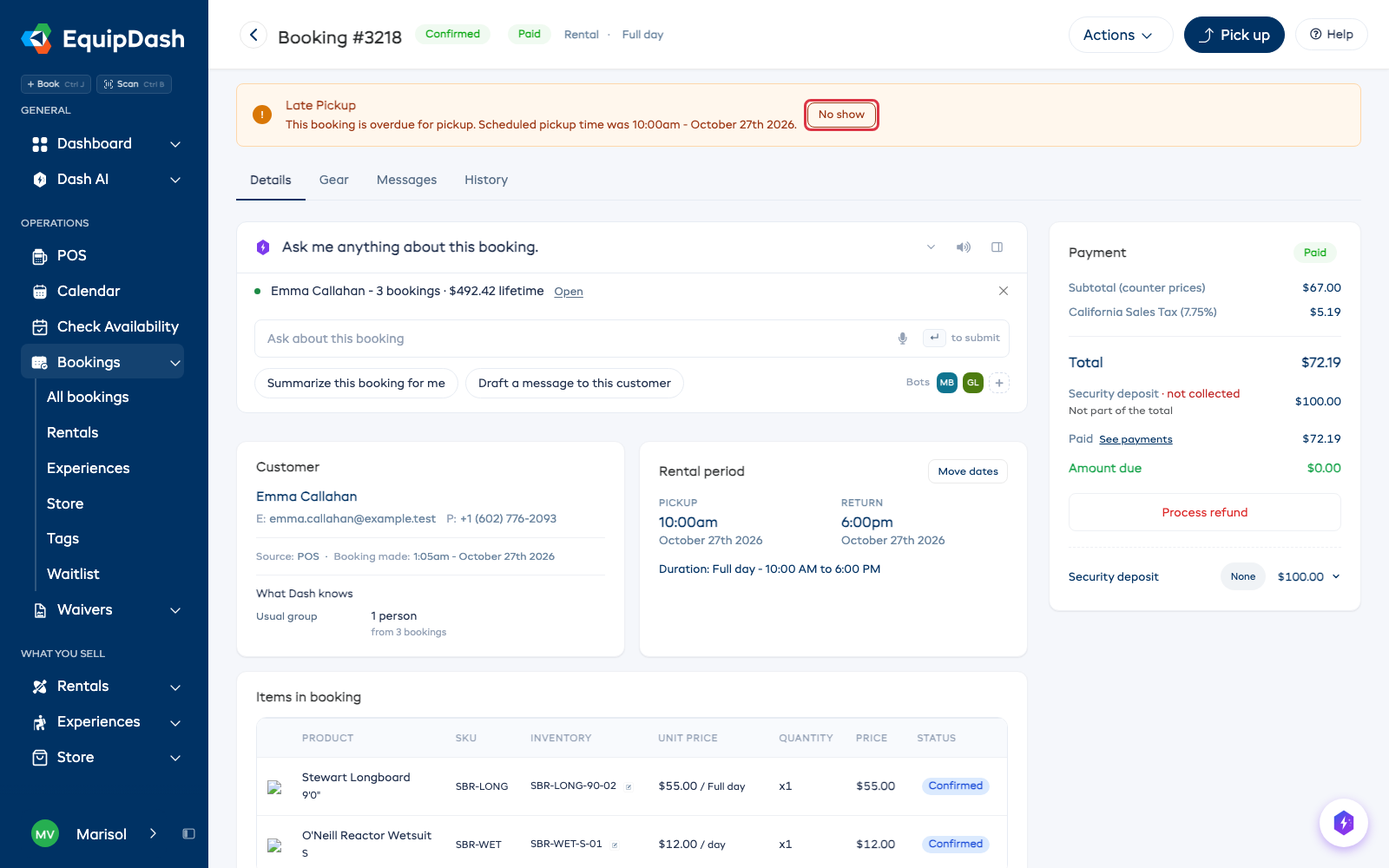Click the sidebar collapse icon beside Marisol
The height and width of the screenshot is (868, 1389).
[188, 834]
